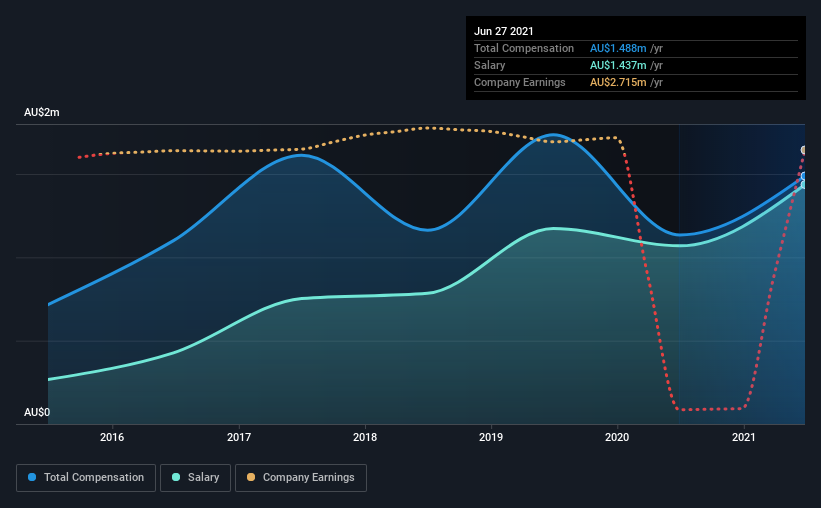Click the AU$2m y-axis label
This screenshot has height=508, width=821.
pyautogui.click(x=42, y=113)
